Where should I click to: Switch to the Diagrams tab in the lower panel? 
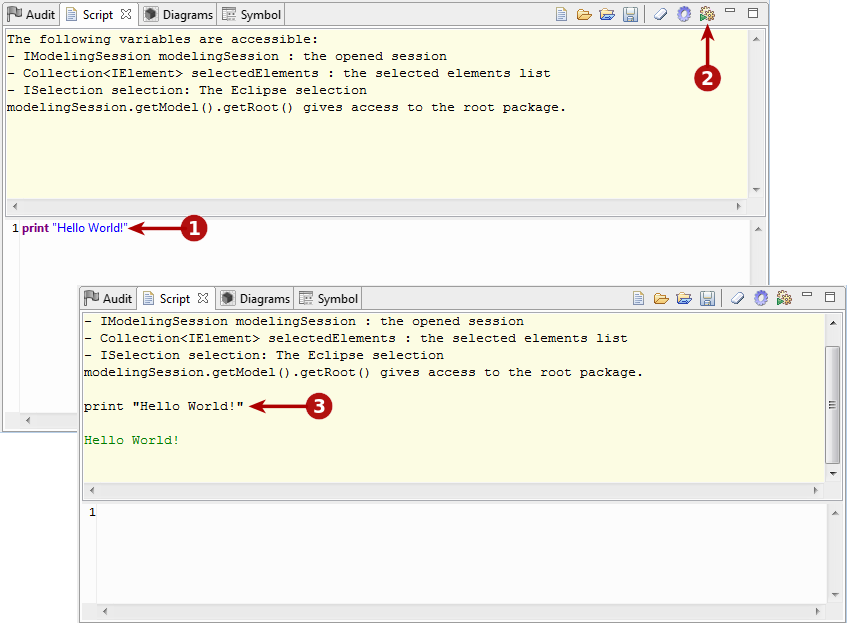coord(255,299)
